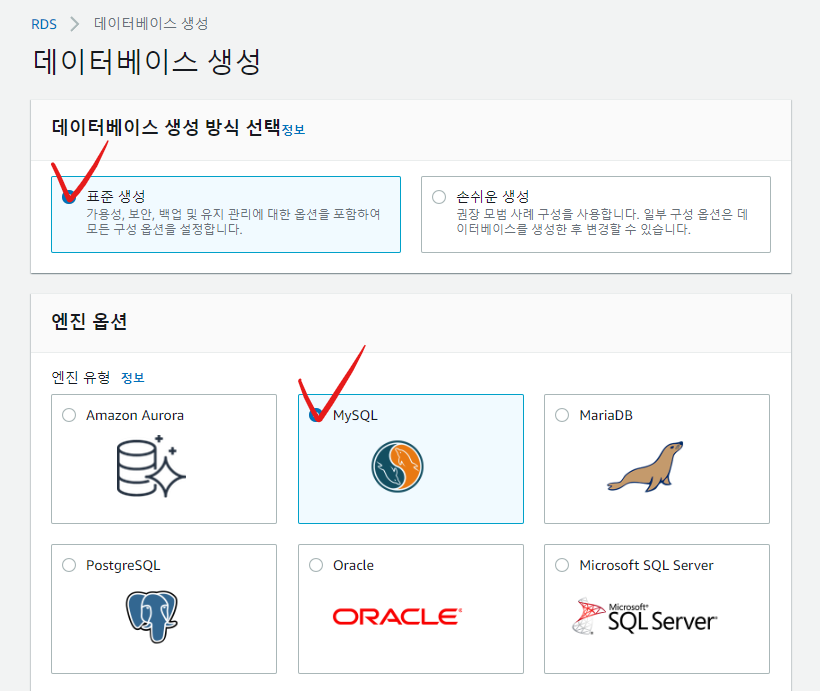The width and height of the screenshot is (820, 691).
Task: Select the 손쉬운 생성 radio button
Action: [x=439, y=197]
